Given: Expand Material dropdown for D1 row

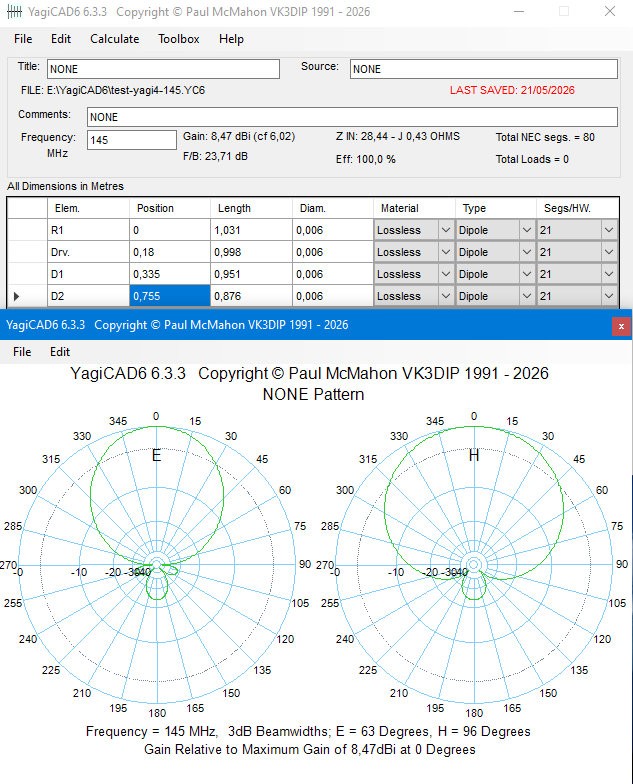Looking at the screenshot, I should (x=446, y=274).
